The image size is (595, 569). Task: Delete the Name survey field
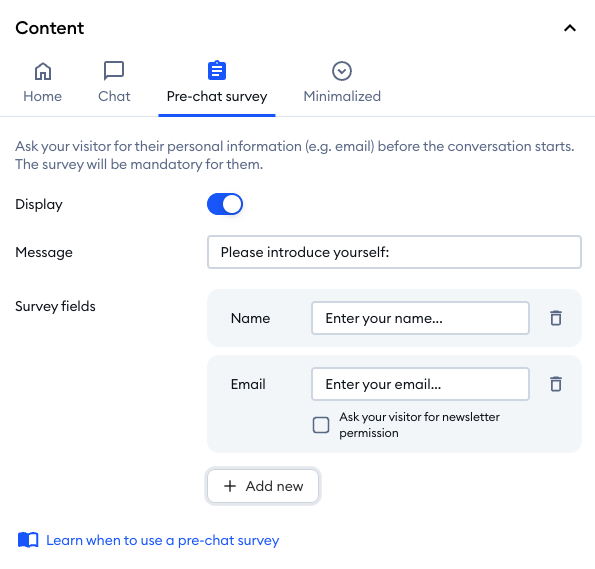tap(556, 318)
